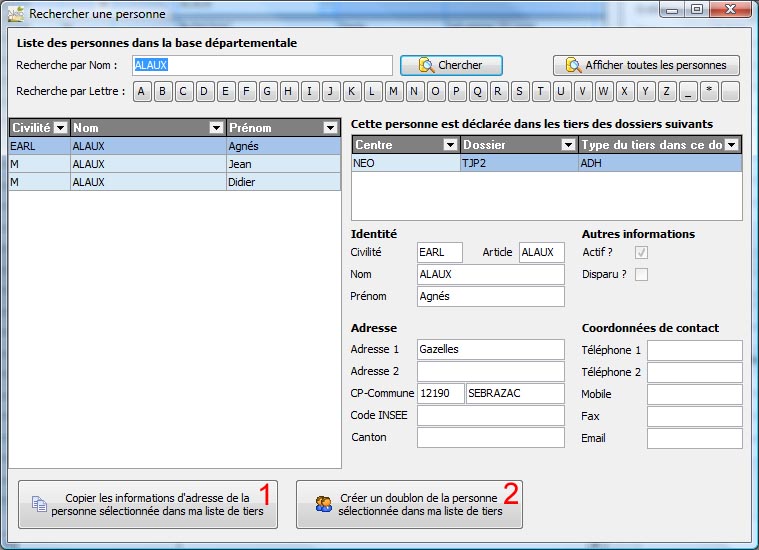Click the empty Adresse 2 field
Image resolution: width=759 pixels, height=550 pixels.
[491, 371]
